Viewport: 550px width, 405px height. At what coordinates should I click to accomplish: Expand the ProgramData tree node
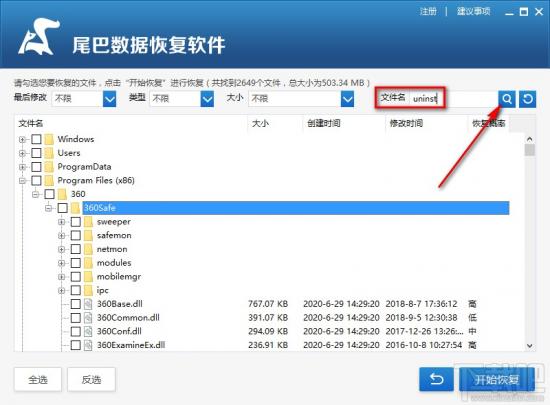[22, 167]
